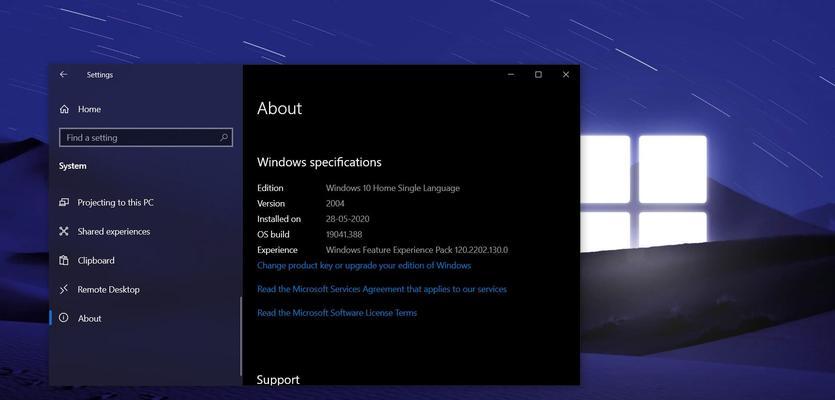Go to Clipboard settings
Viewport: 835px width, 400px height.
96,260
